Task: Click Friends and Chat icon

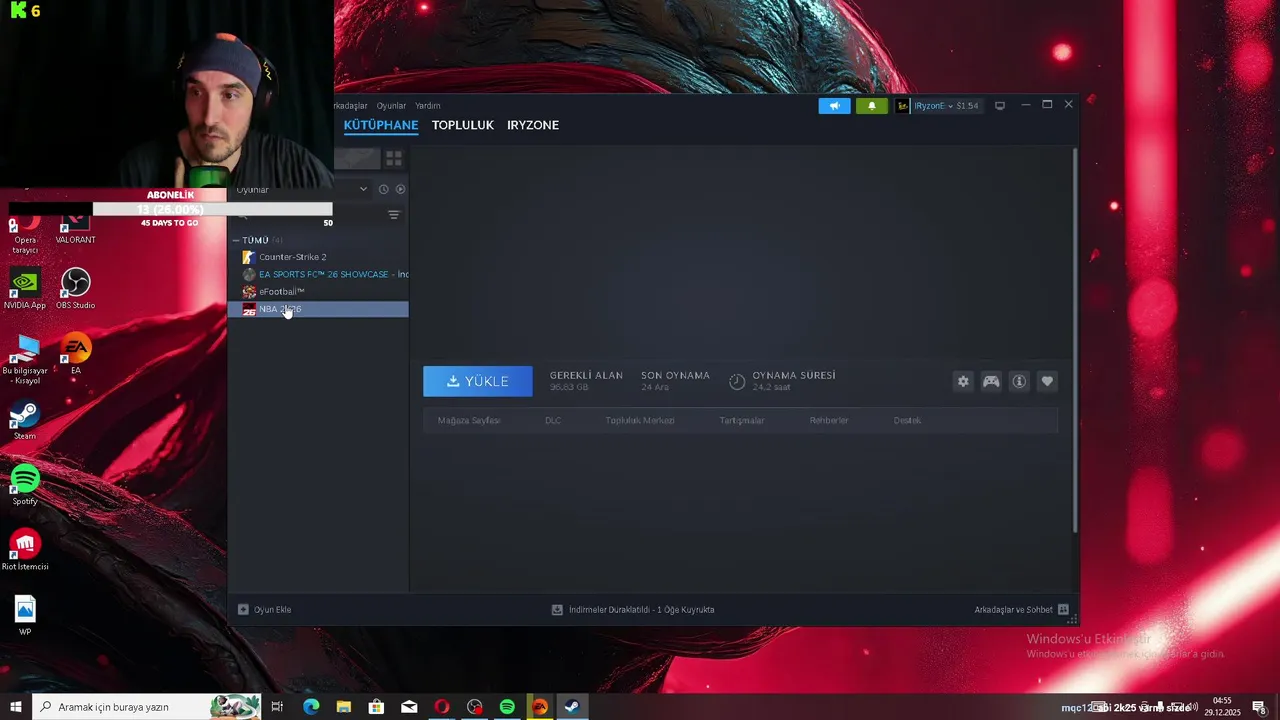Action: pos(1063,609)
